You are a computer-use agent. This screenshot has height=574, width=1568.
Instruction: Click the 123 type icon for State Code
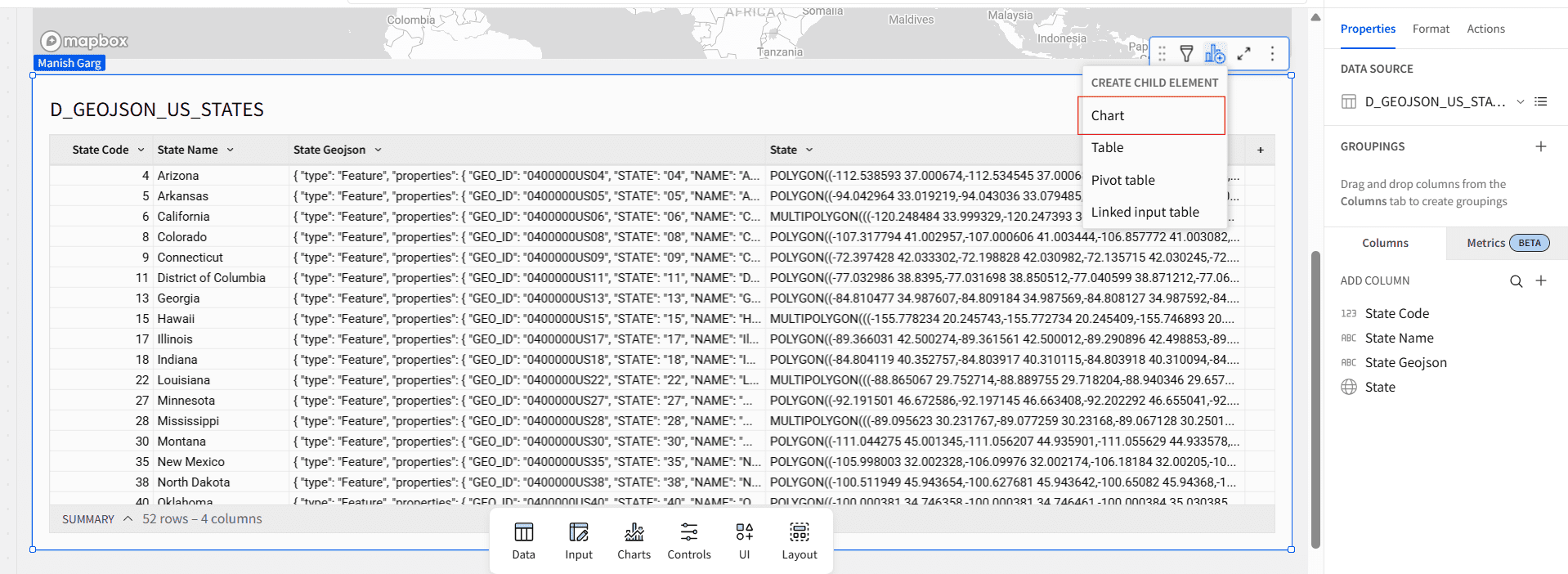[1349, 313]
